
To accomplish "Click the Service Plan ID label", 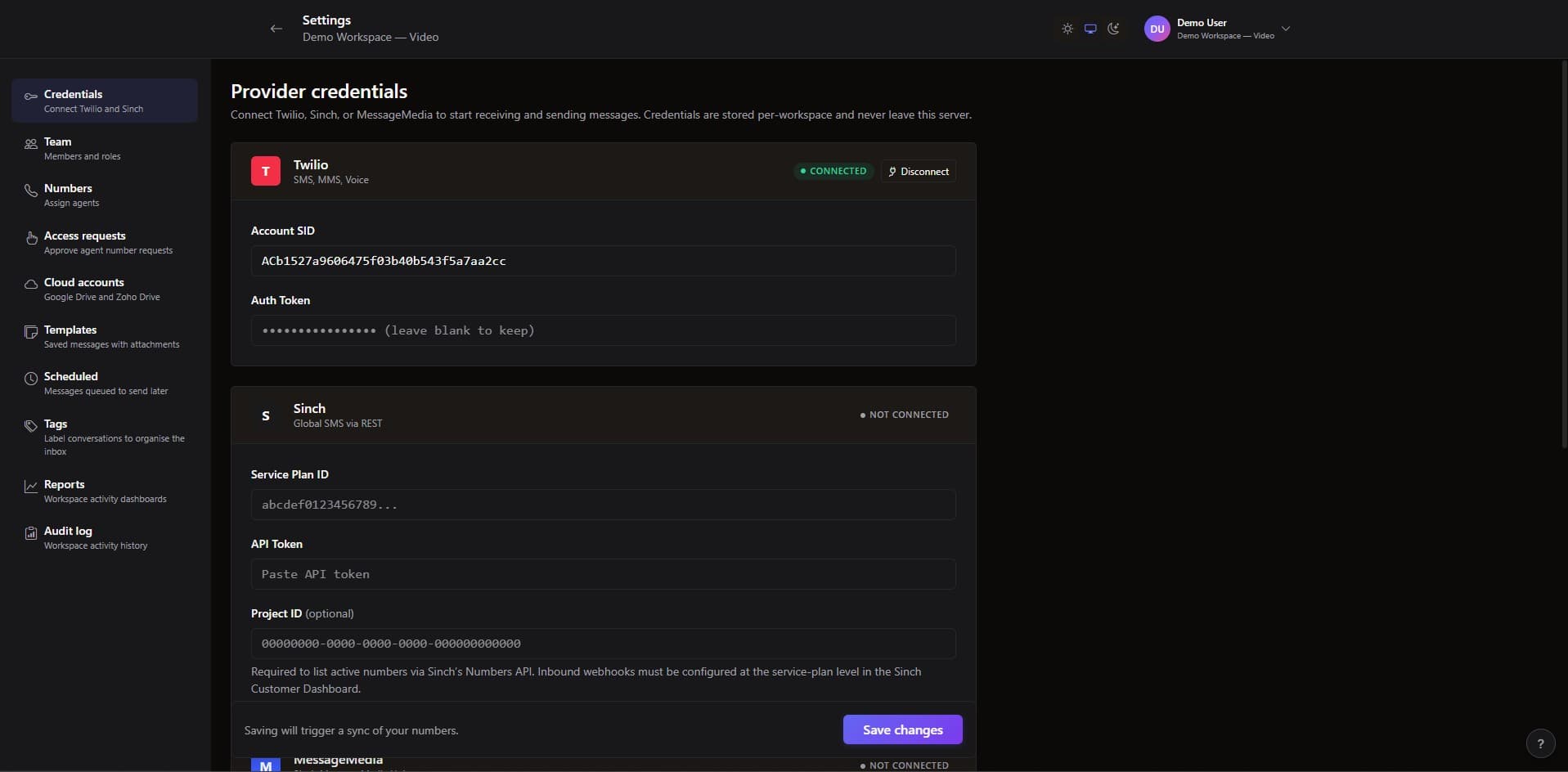I will (290, 474).
